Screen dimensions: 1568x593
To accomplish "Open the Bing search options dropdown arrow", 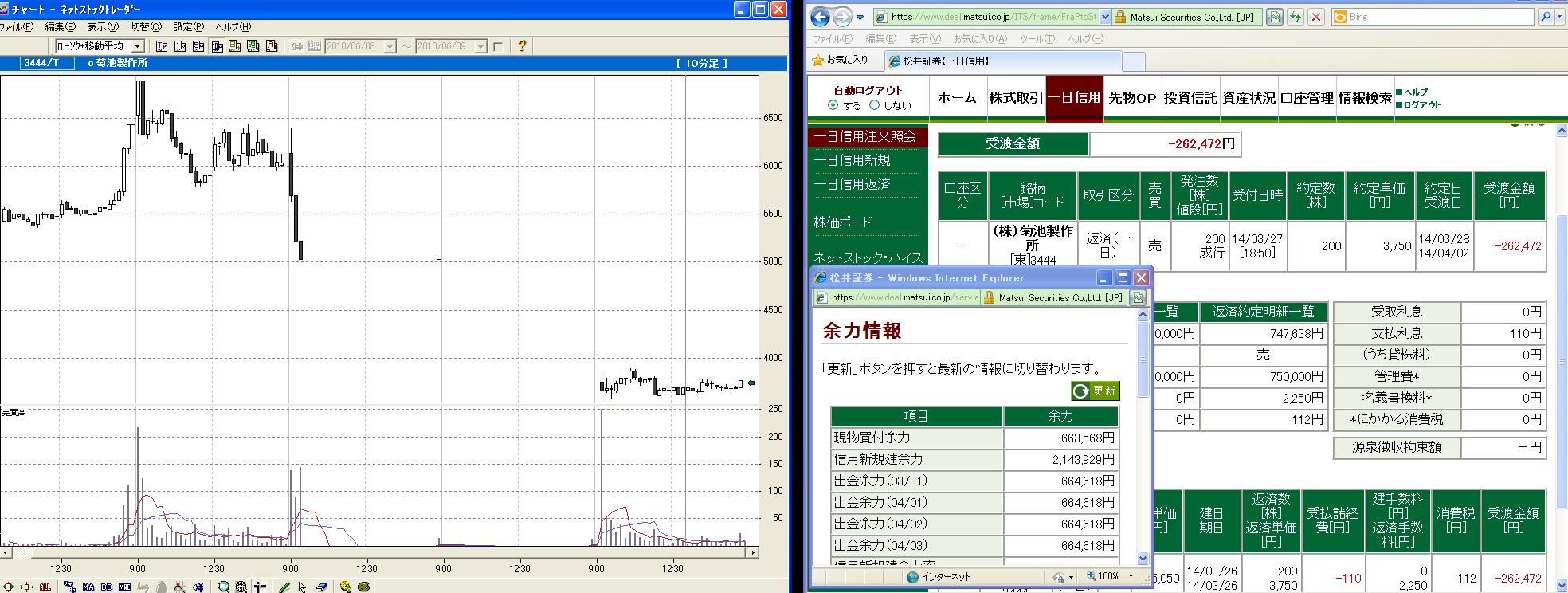I will pyautogui.click(x=1562, y=17).
